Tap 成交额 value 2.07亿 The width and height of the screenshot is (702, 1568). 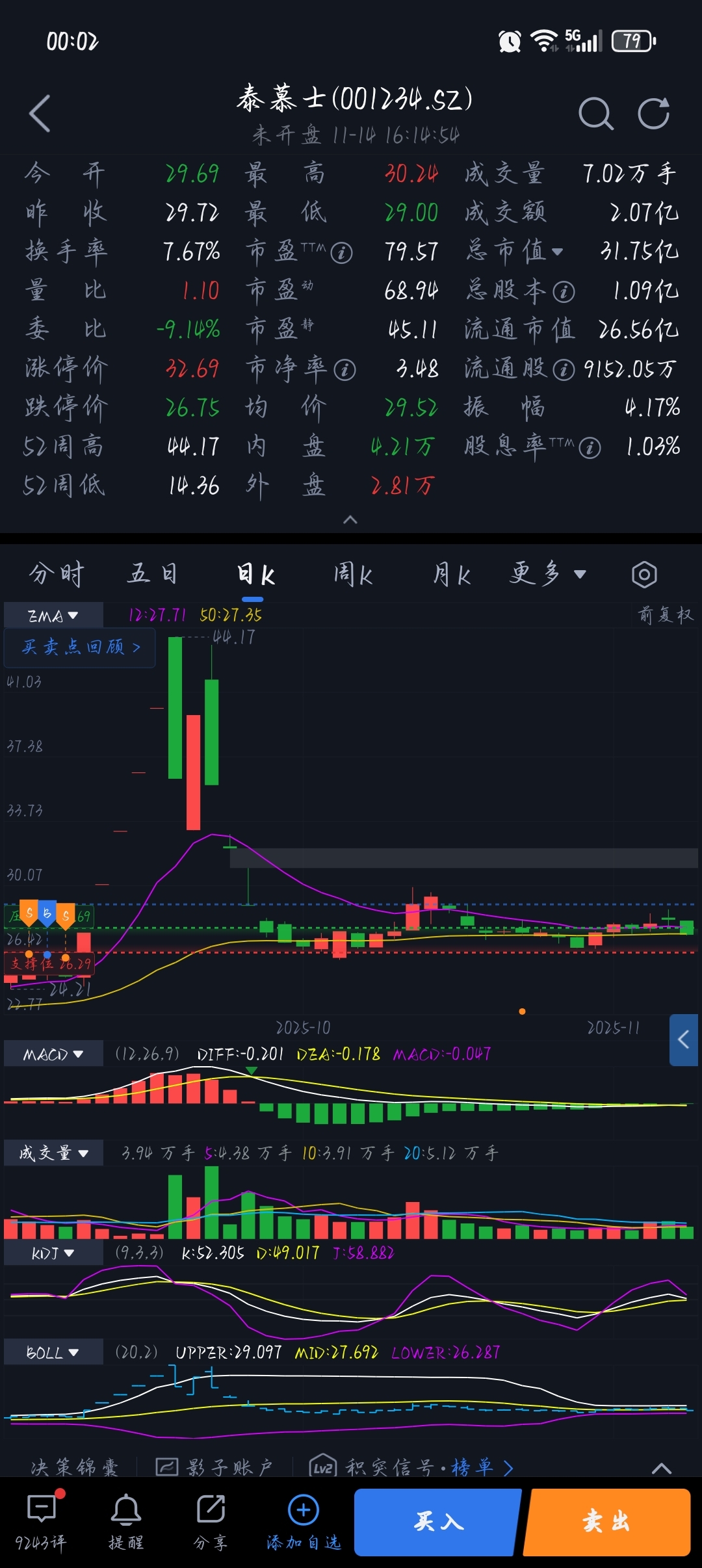[x=644, y=213]
